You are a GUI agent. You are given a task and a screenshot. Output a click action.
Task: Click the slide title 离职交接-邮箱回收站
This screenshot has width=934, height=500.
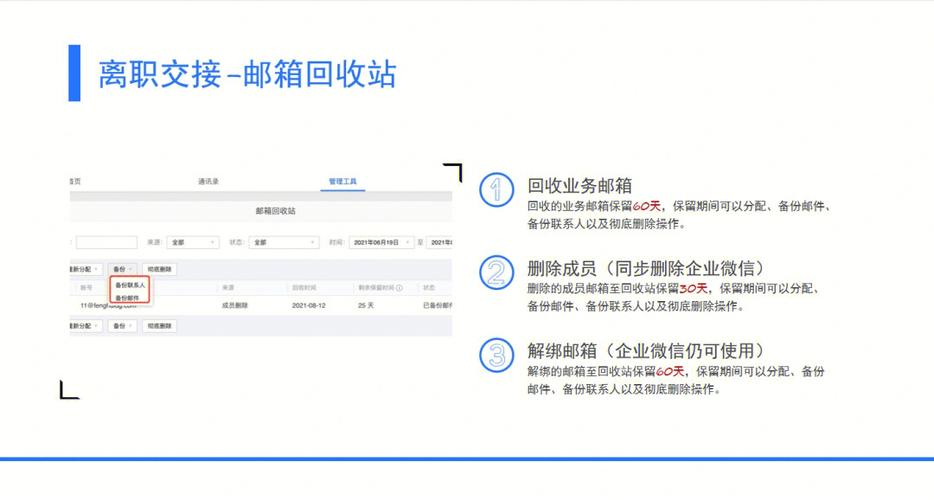(247, 74)
